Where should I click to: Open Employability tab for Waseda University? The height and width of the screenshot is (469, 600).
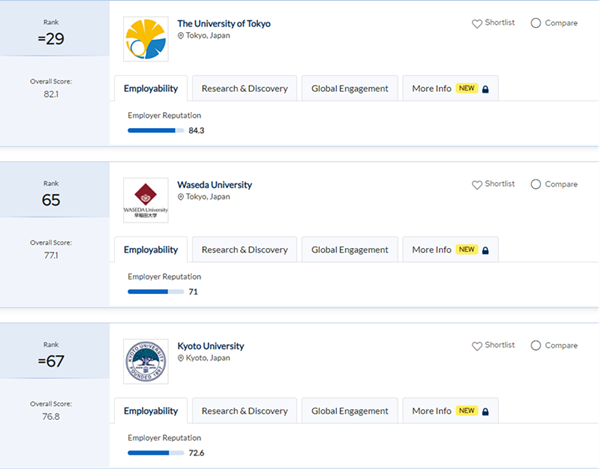point(151,250)
